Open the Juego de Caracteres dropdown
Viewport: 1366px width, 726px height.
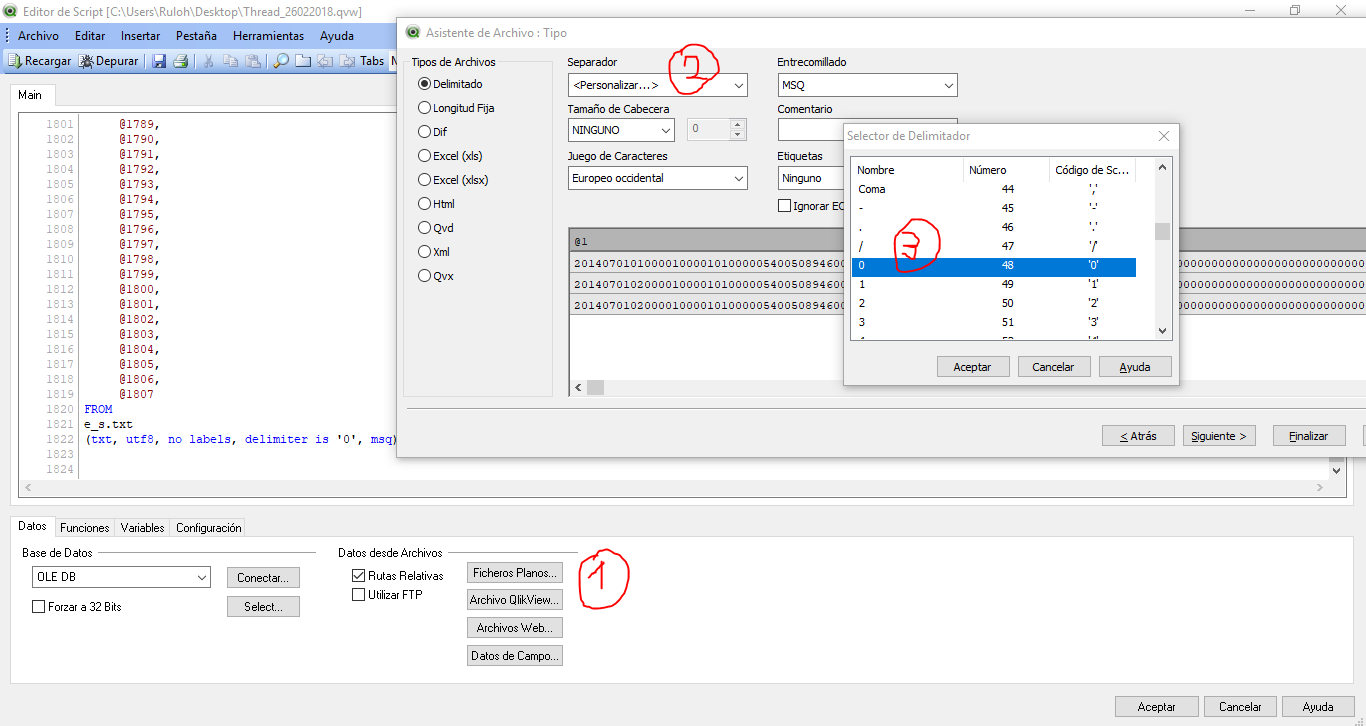pyautogui.click(x=658, y=178)
